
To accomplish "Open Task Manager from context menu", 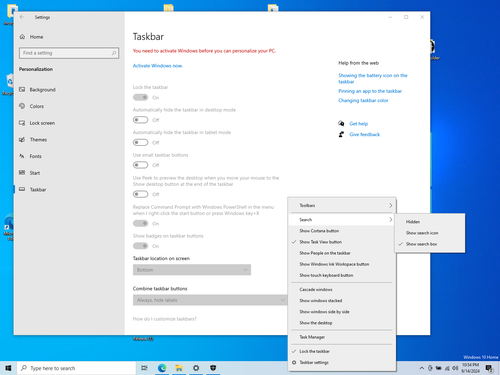I will 342,337.
